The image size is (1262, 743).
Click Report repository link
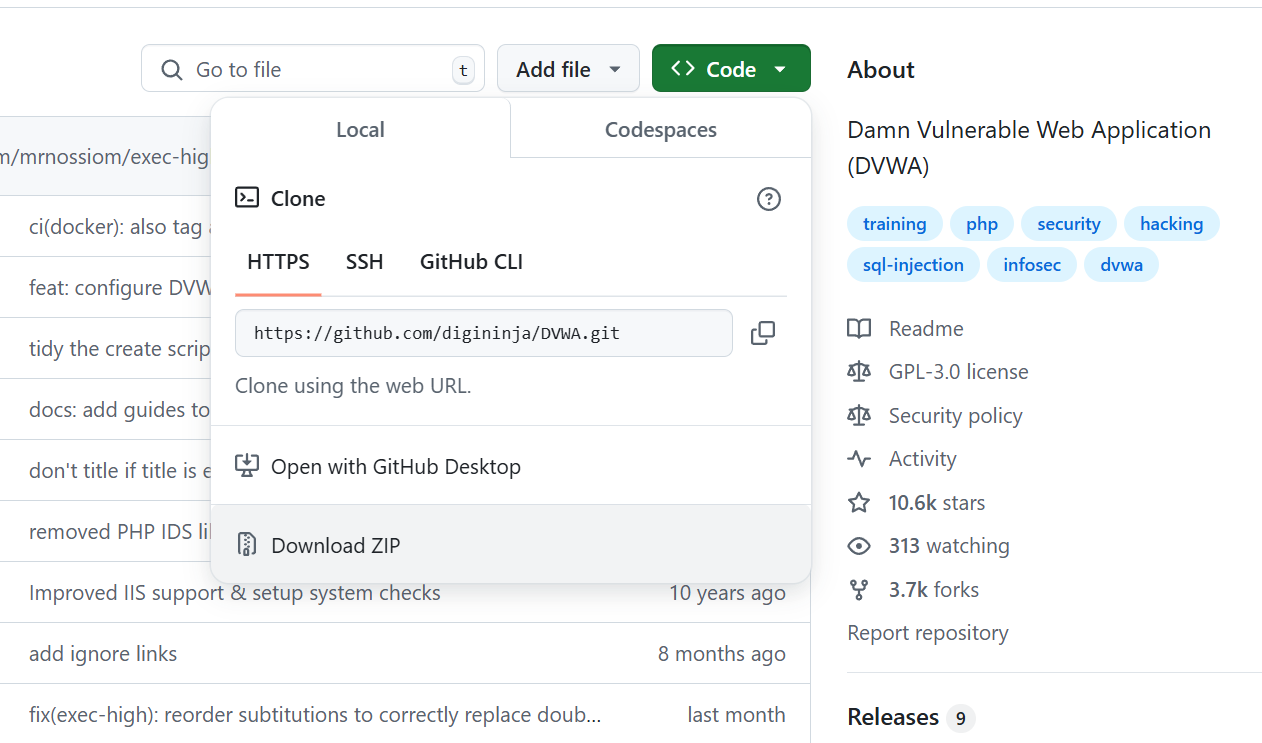tap(928, 633)
